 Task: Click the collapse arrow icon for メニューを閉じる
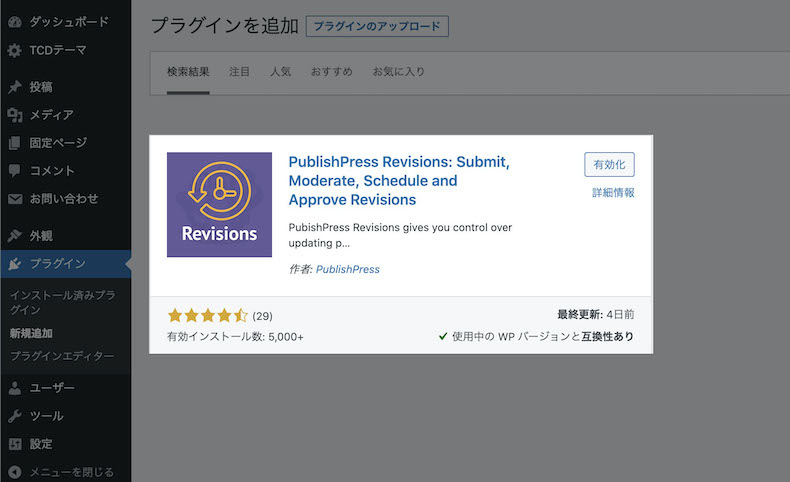click(15, 472)
